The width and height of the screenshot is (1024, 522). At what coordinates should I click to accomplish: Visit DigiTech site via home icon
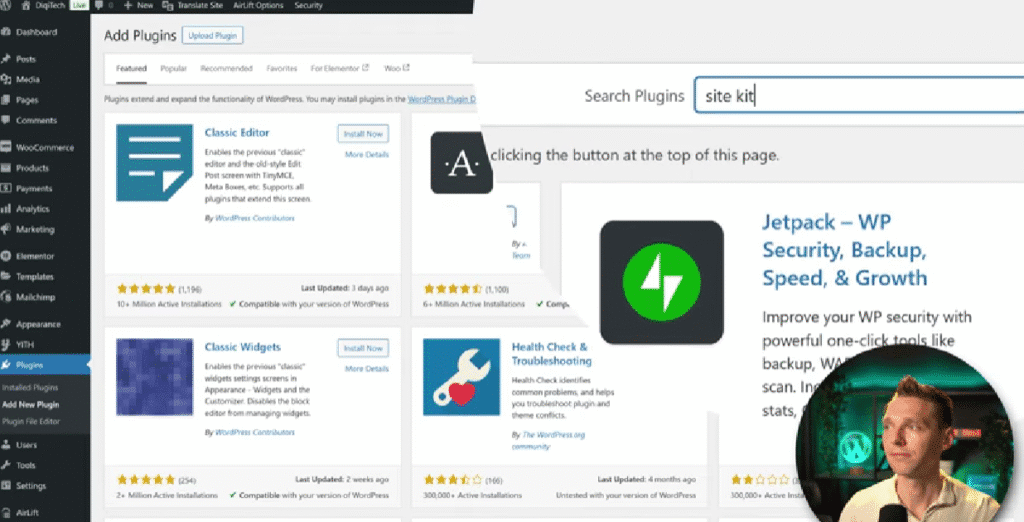[x=43, y=5]
